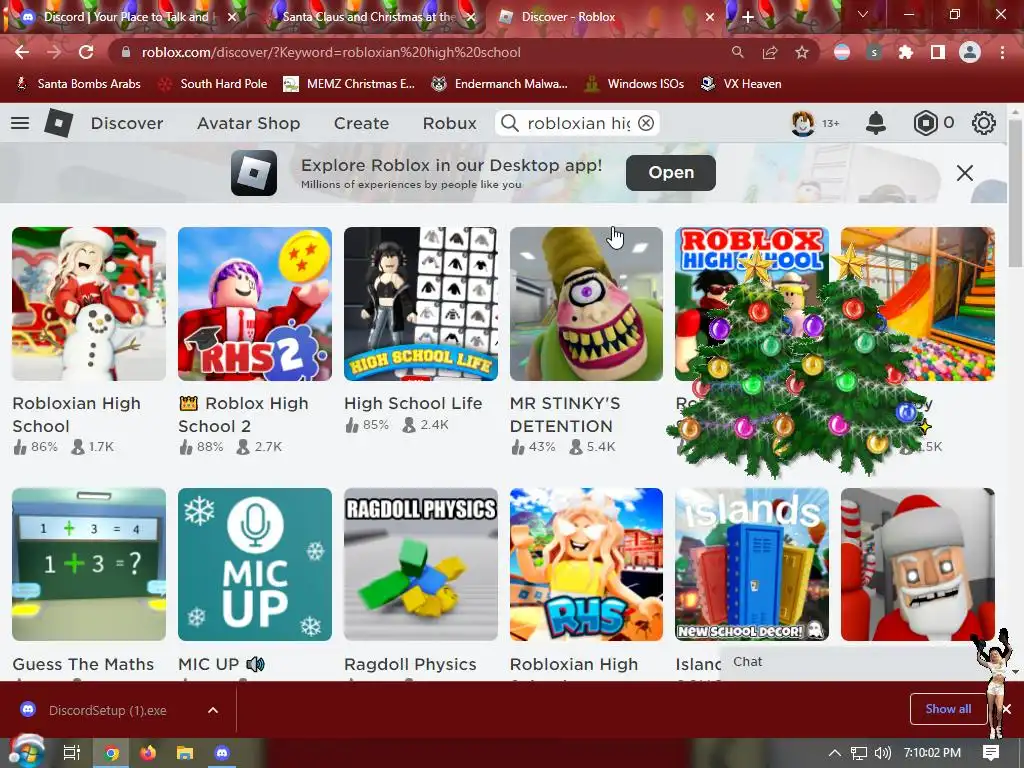Open Windows notification center
The image size is (1024, 768).
pyautogui.click(x=991, y=753)
